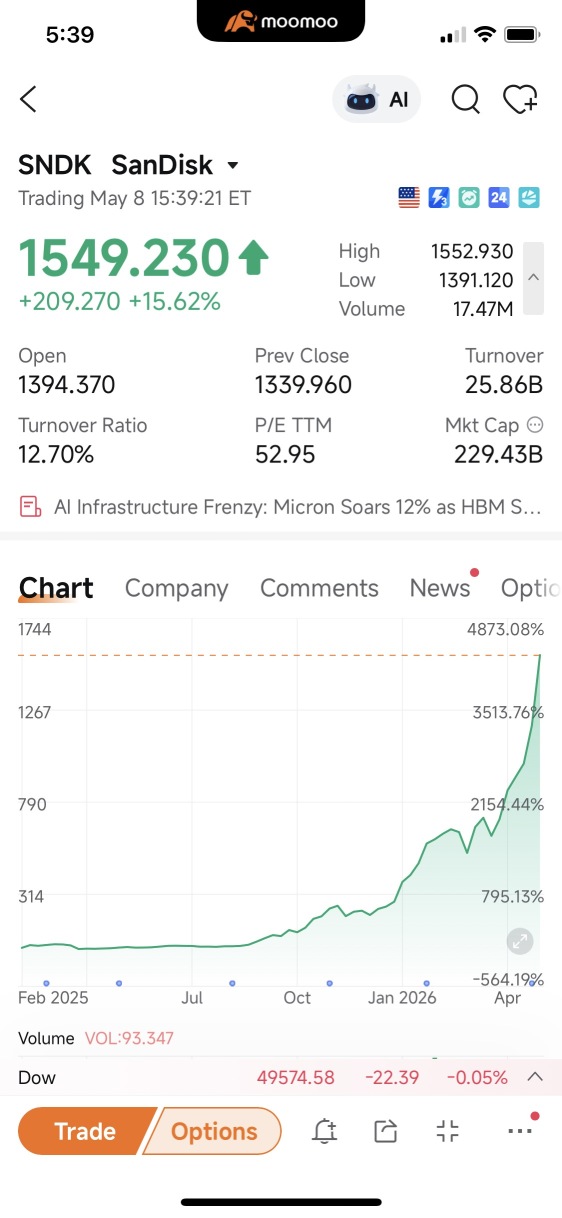
Task: Set a price alert bell icon
Action: coord(324,1131)
